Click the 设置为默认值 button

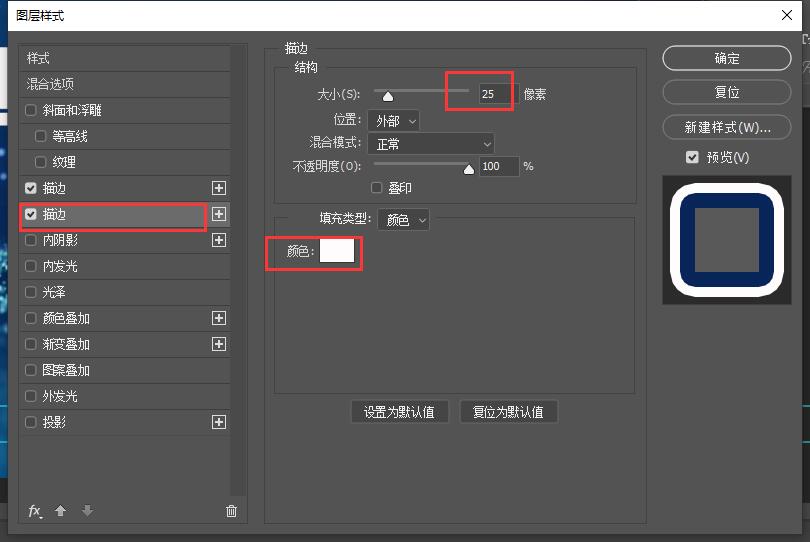click(399, 412)
